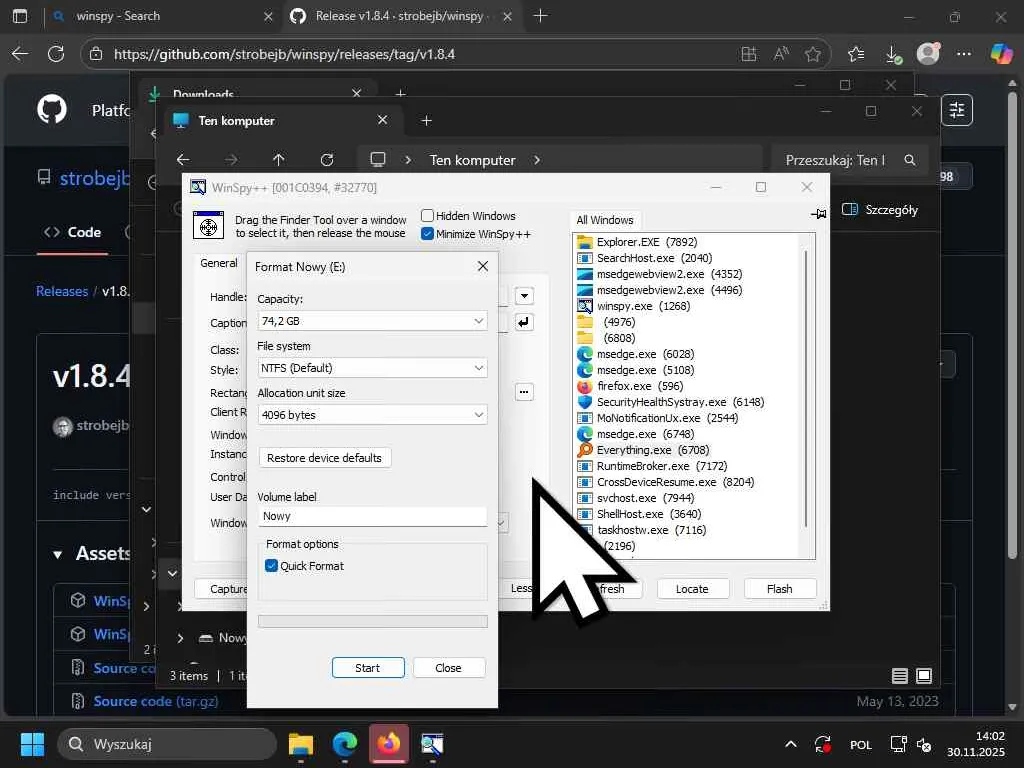The image size is (1024, 768).
Task: Close Format dialog with X icon
Action: [483, 266]
